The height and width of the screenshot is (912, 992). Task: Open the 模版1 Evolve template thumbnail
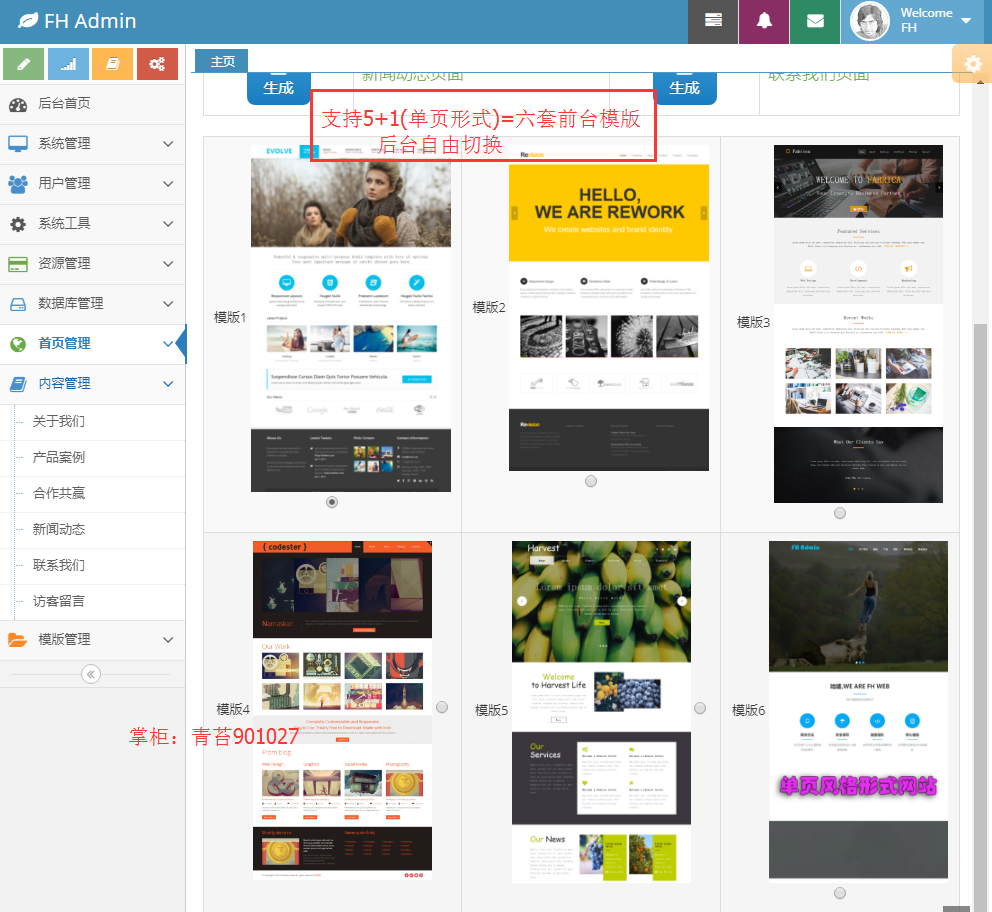[x=351, y=318]
